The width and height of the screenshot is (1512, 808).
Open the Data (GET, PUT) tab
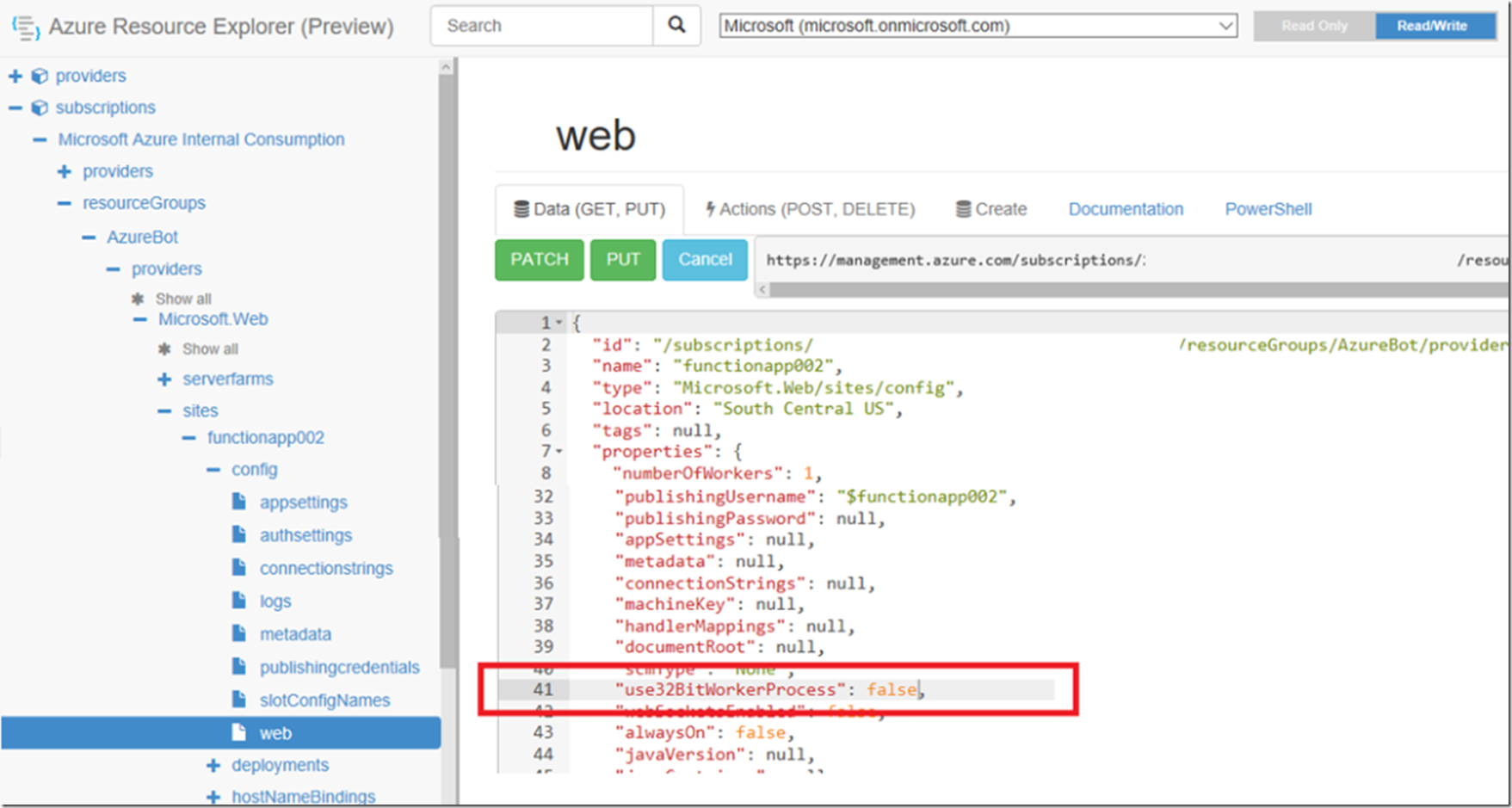(x=589, y=209)
